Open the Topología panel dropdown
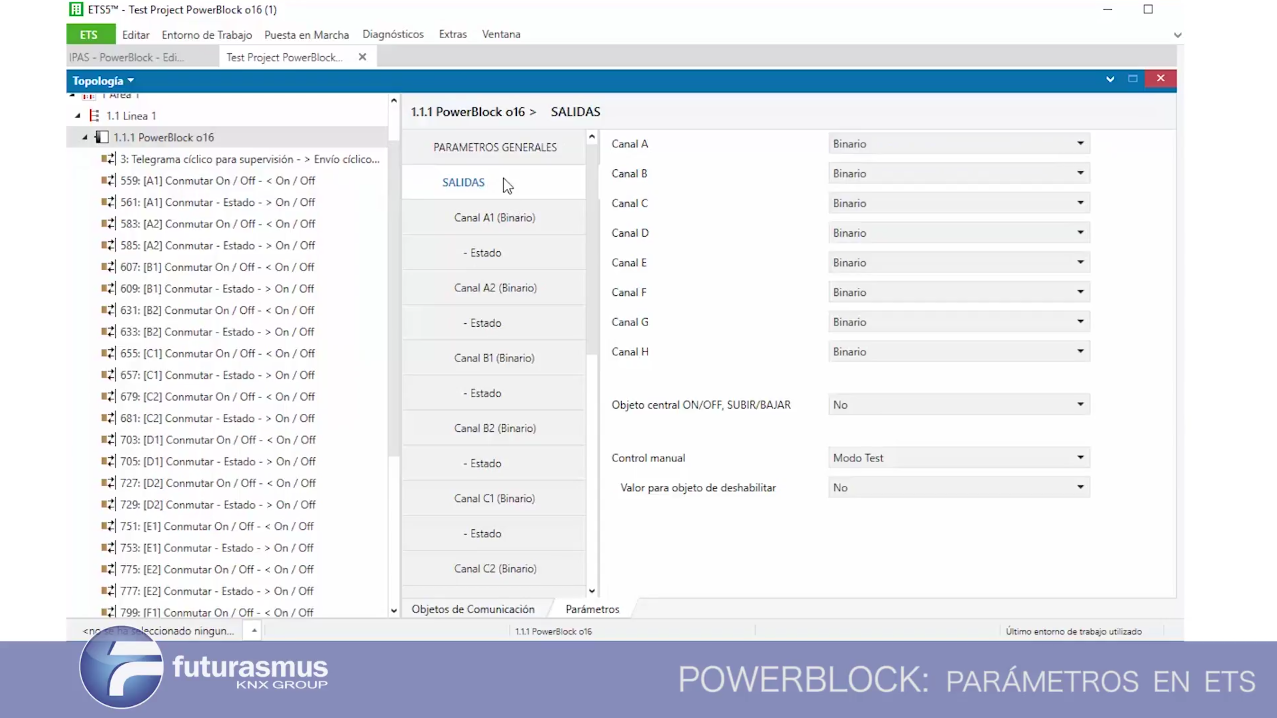The height and width of the screenshot is (718, 1277). [103, 81]
